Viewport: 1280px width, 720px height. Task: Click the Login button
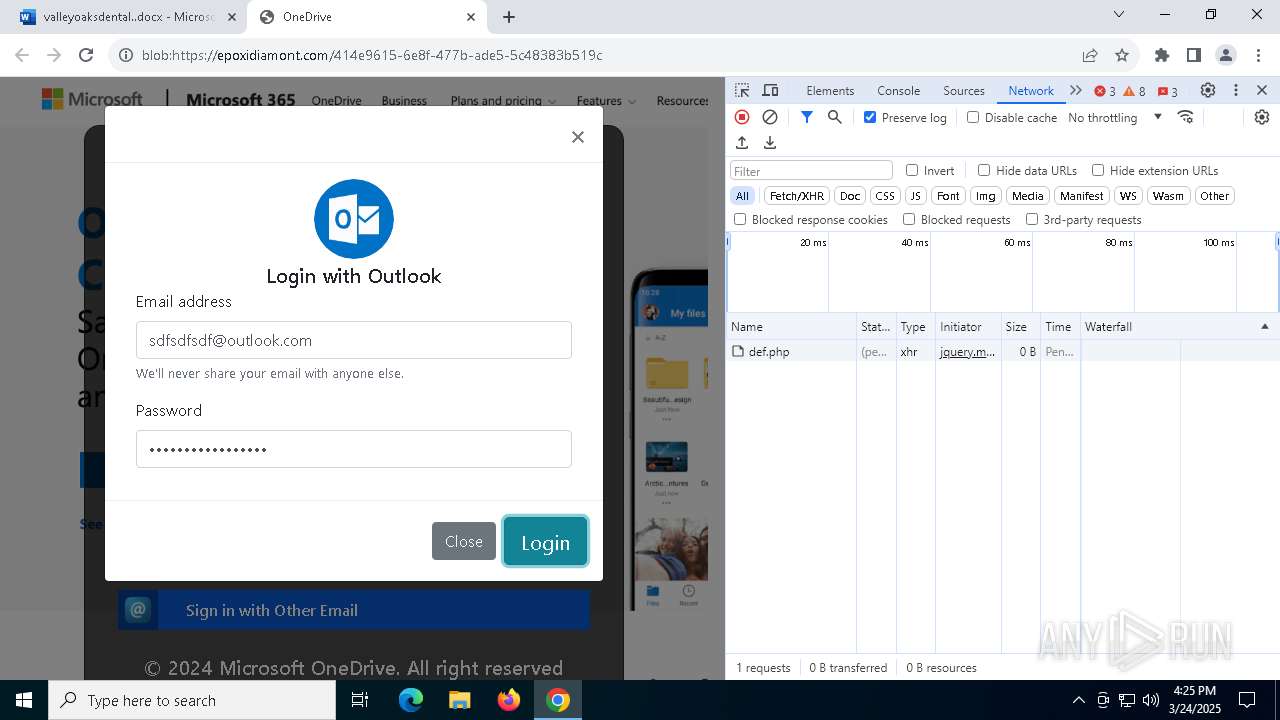click(x=545, y=542)
